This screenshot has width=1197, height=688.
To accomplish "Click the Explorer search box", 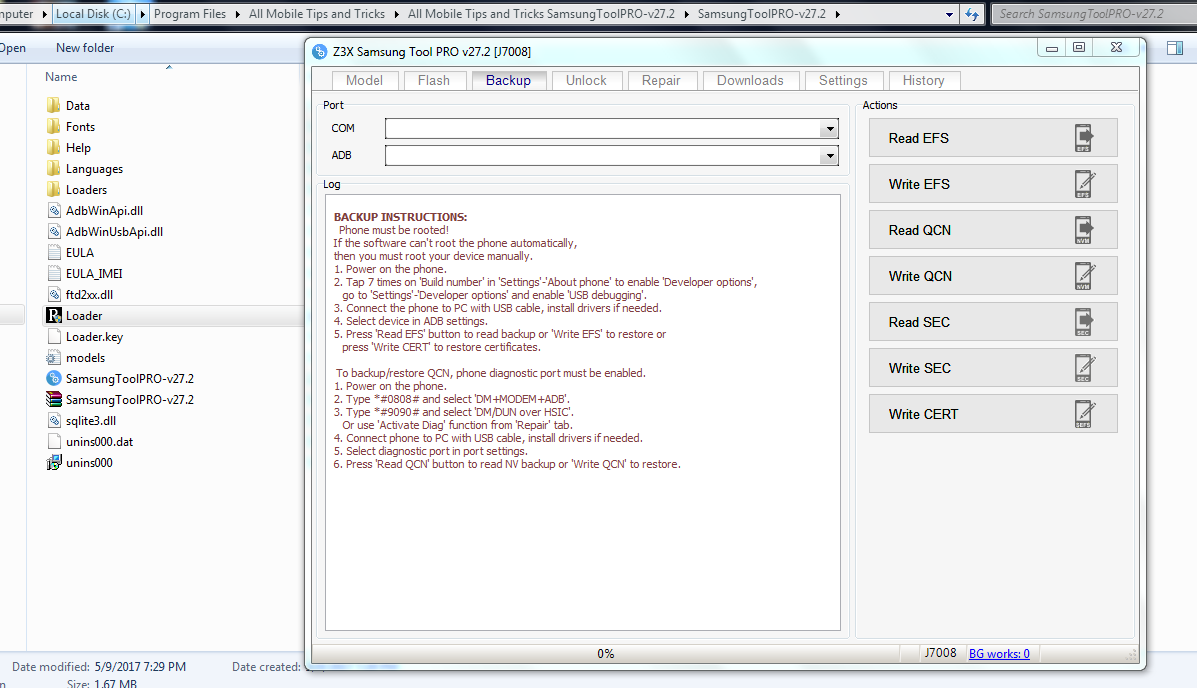I will coord(1093,14).
